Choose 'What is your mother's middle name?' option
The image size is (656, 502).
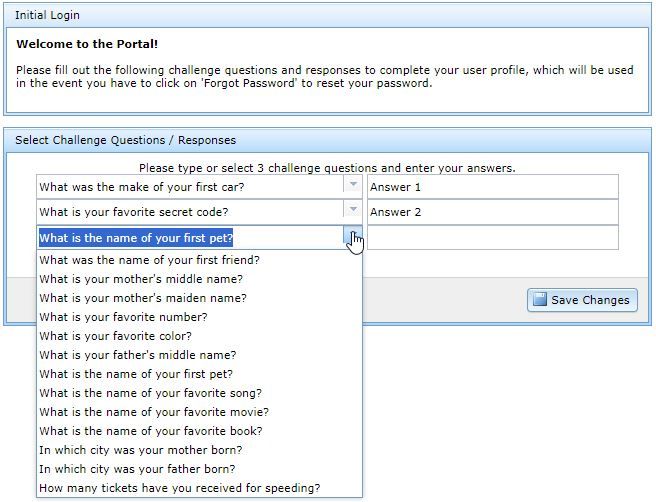pos(141,279)
